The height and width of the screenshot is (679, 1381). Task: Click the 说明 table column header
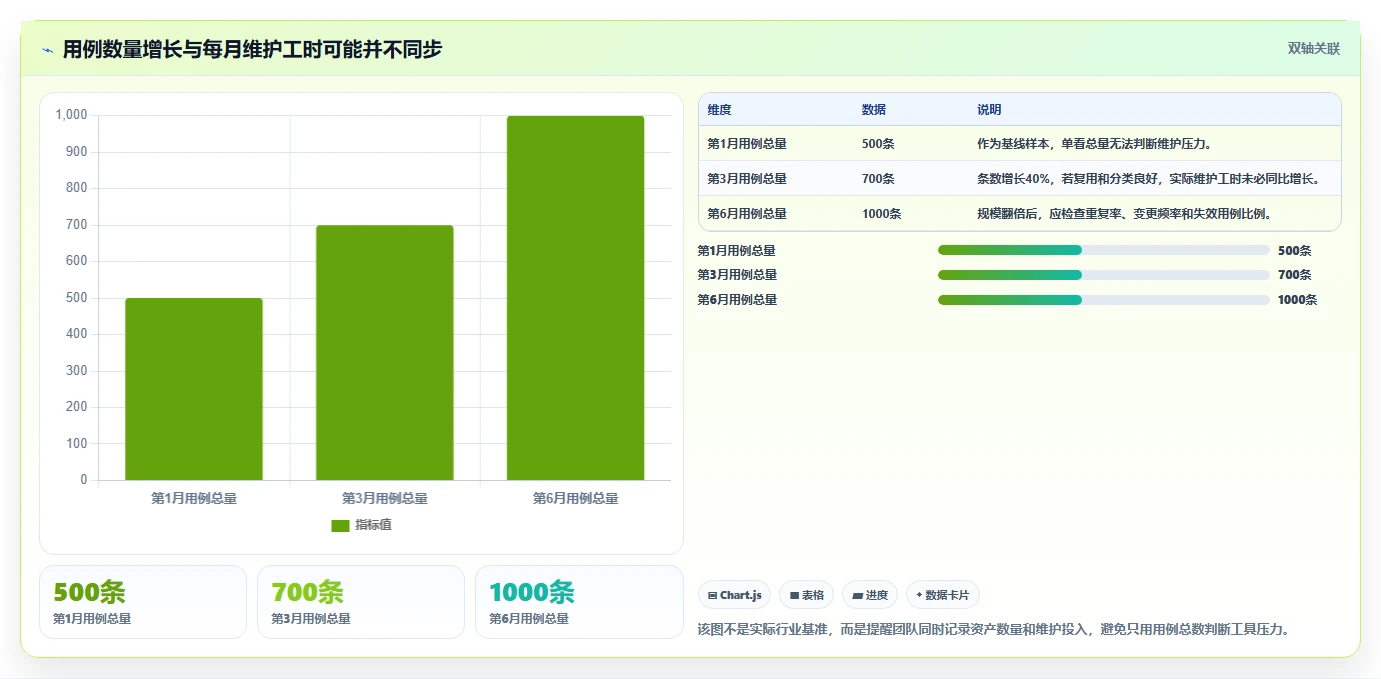coord(989,110)
